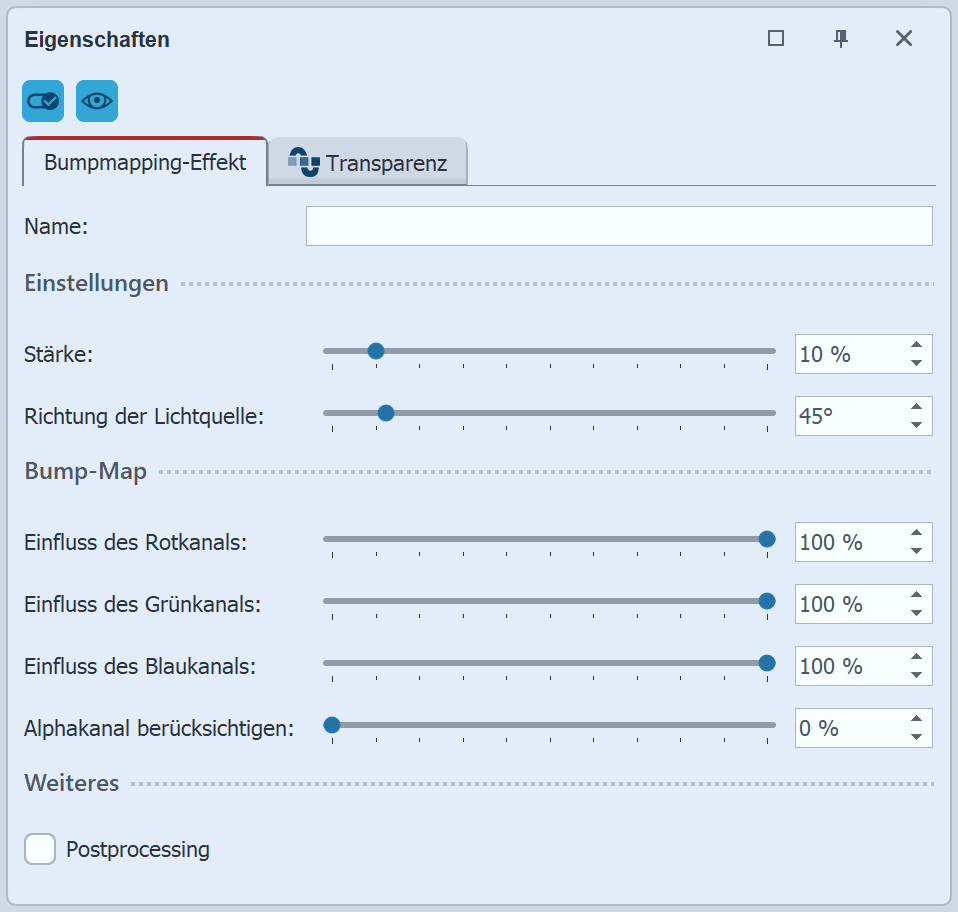
Task: Enable the Postprocessing checkbox
Action: 40,849
